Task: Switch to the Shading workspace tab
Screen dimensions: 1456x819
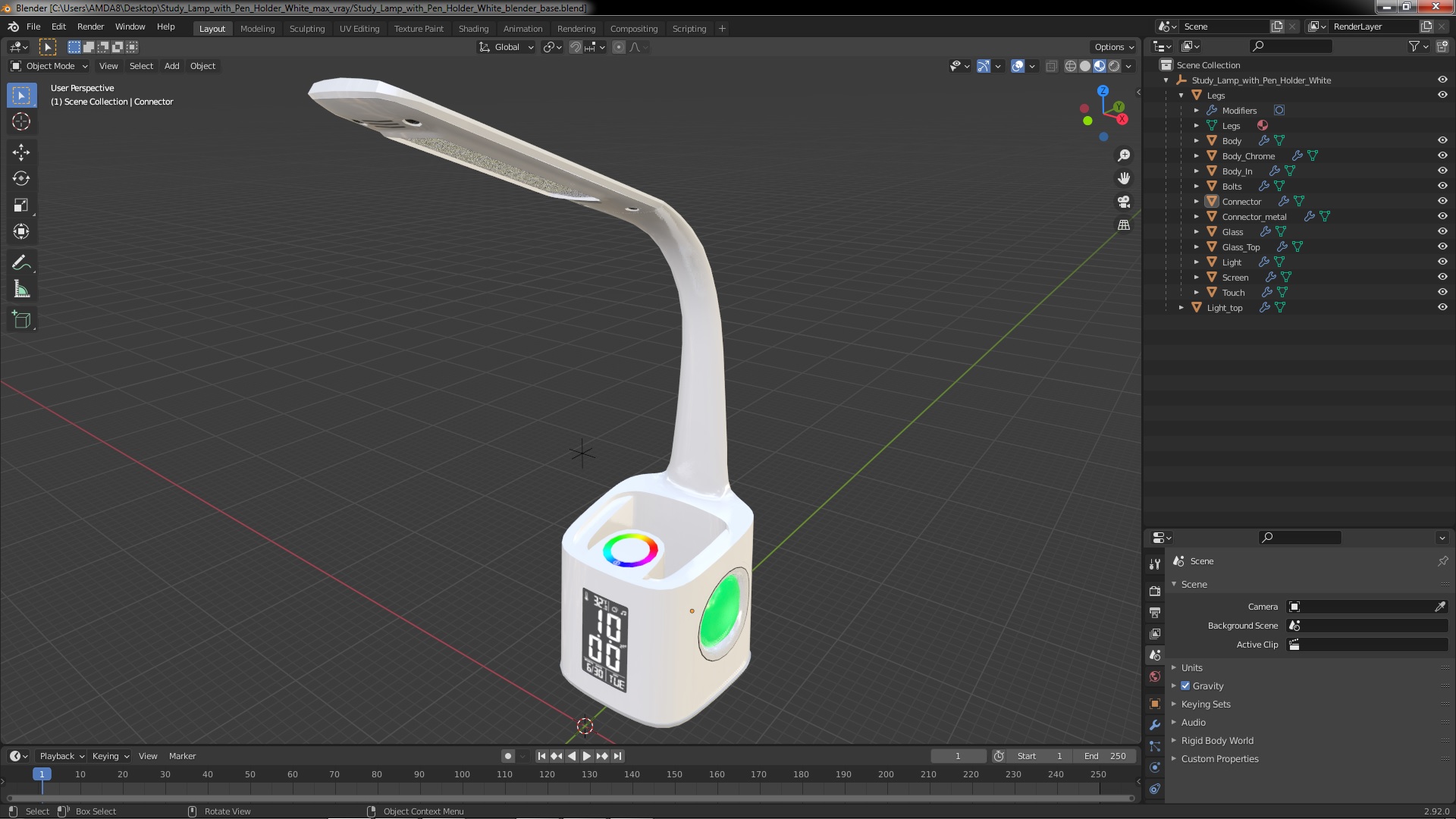Action: click(x=473, y=29)
